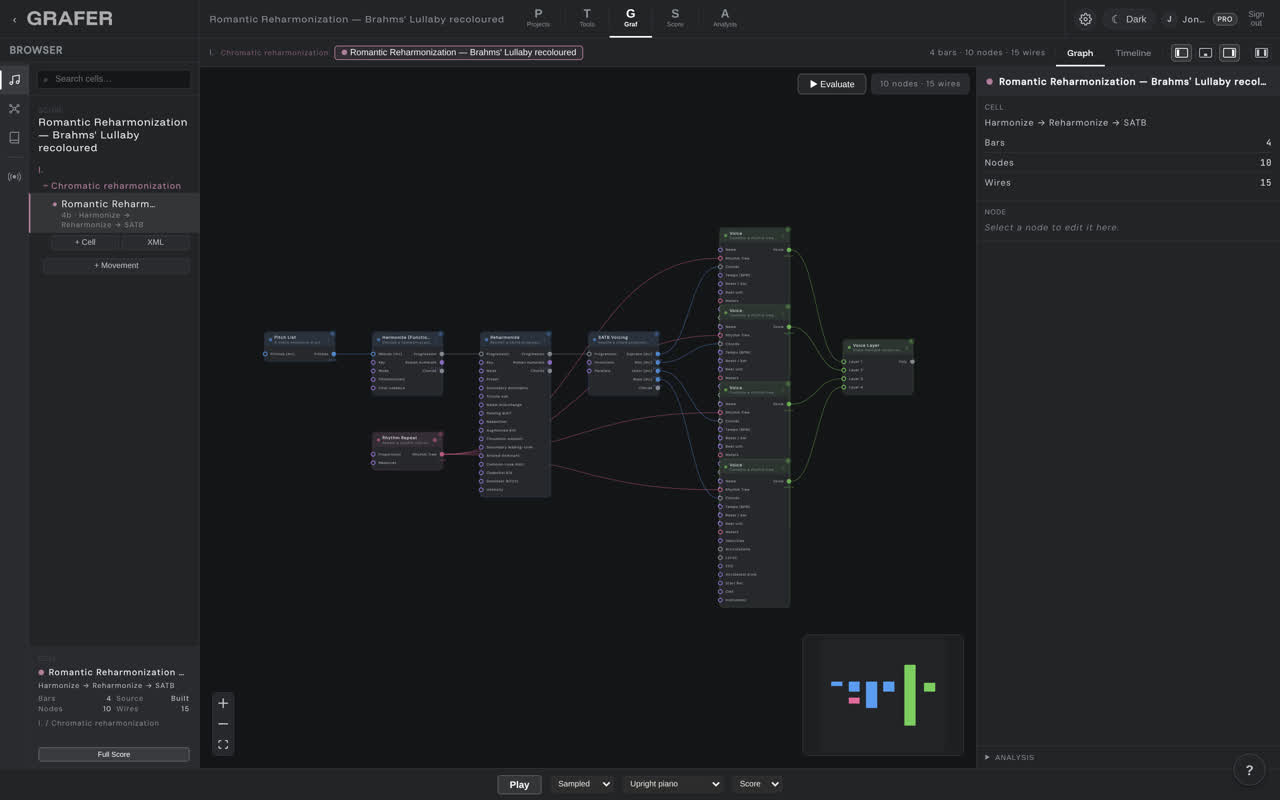1280x800 pixels.
Task: Select the Graph view tab
Action: pos(1080,53)
